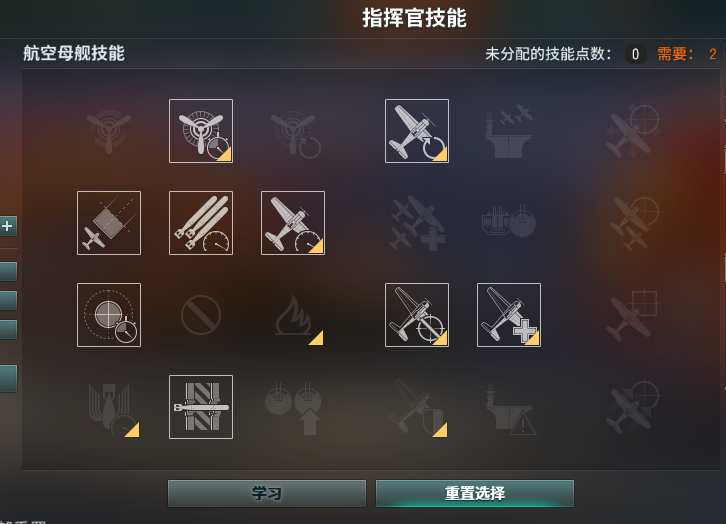Select the aircraft with plus sign skill
This screenshot has height=524, width=726.
point(509,315)
